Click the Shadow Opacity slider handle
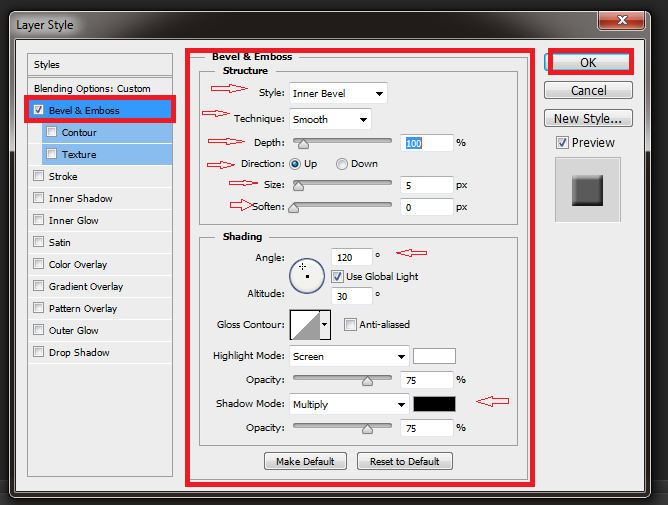The image size is (668, 505). pos(367,429)
